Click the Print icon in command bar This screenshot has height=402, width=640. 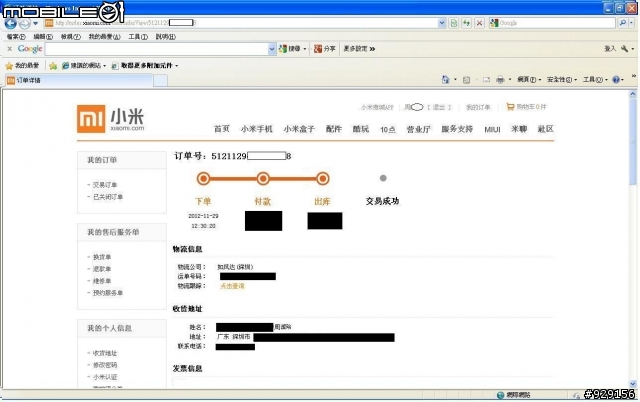click(500, 80)
